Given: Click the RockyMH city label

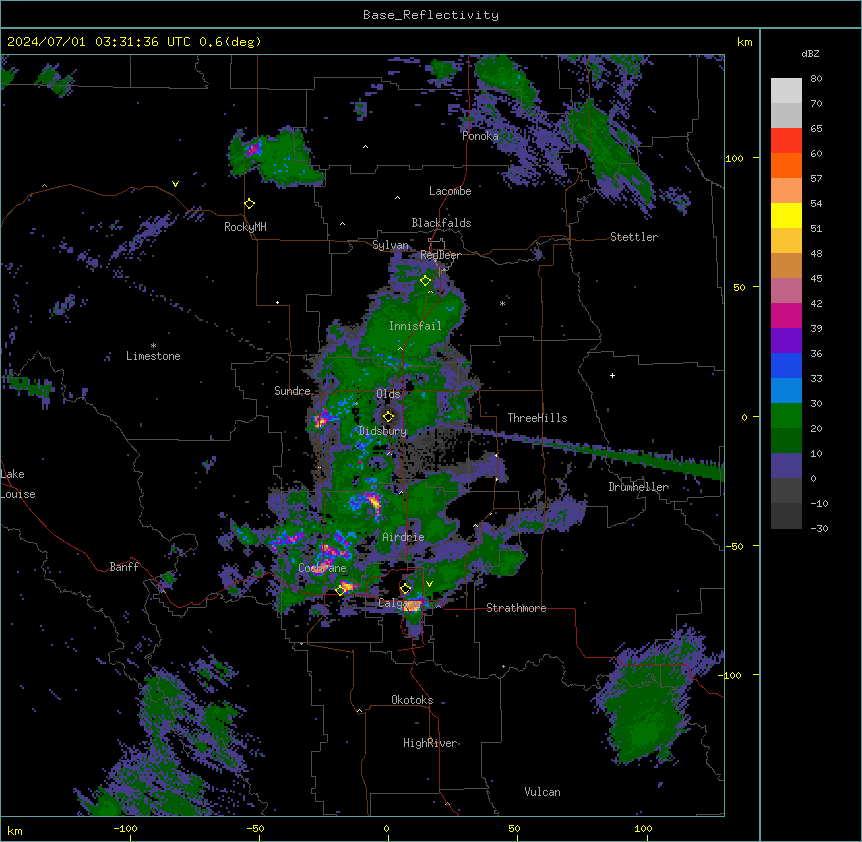Looking at the screenshot, I should pos(245,227).
